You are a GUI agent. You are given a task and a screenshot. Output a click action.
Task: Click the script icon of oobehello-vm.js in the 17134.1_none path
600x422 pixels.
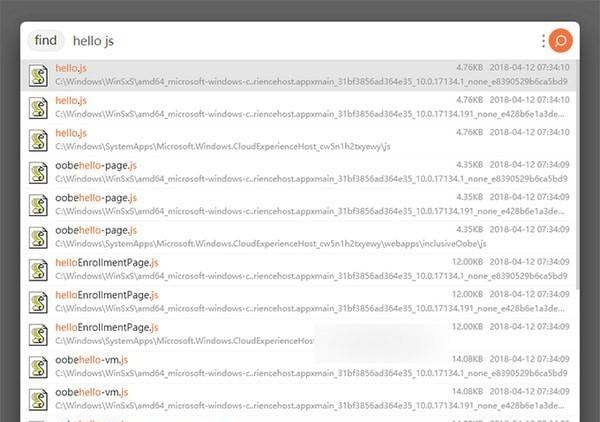click(x=39, y=367)
